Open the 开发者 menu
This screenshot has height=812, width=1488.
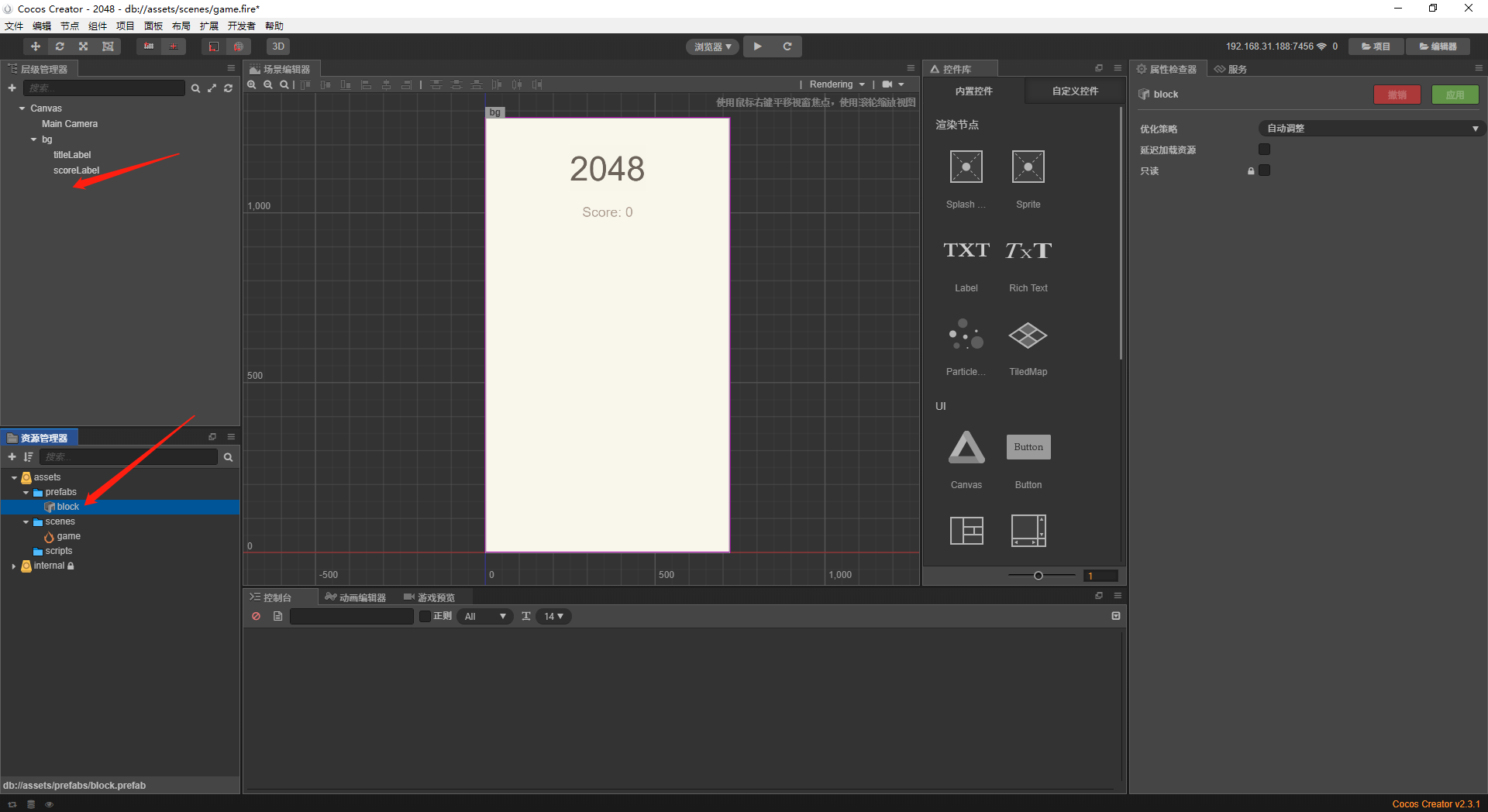pyautogui.click(x=241, y=26)
